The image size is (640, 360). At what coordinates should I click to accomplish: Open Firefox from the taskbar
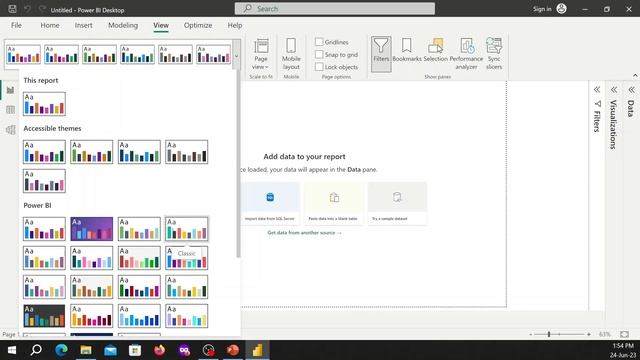160,350
